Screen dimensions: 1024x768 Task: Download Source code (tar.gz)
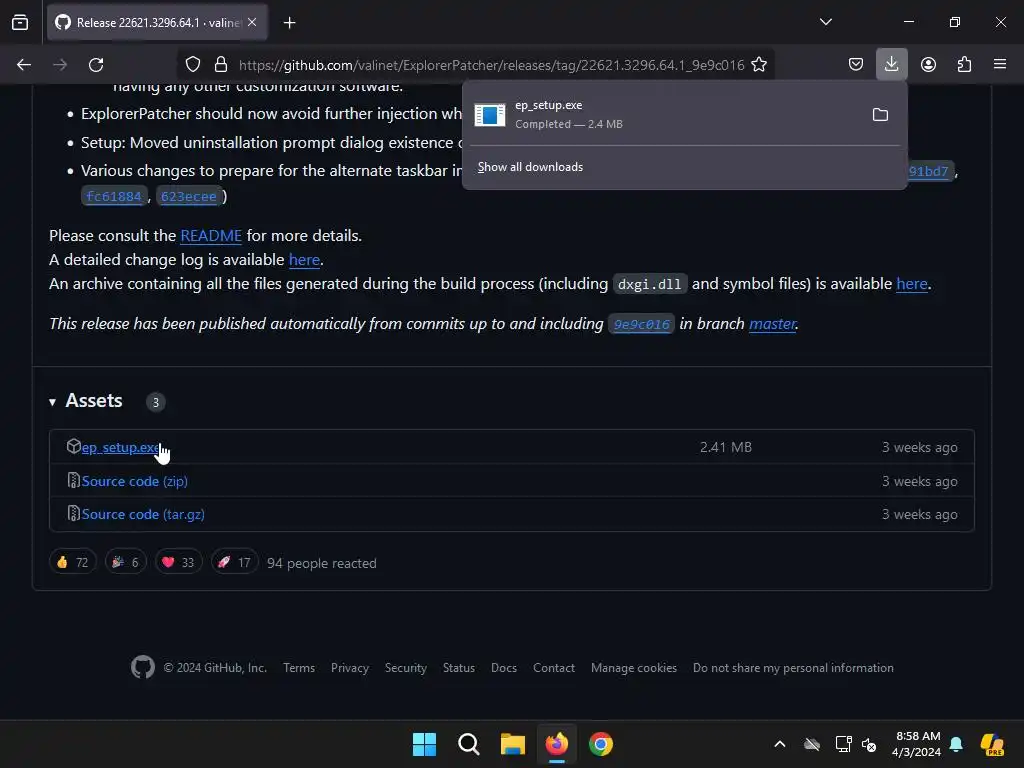point(143,515)
